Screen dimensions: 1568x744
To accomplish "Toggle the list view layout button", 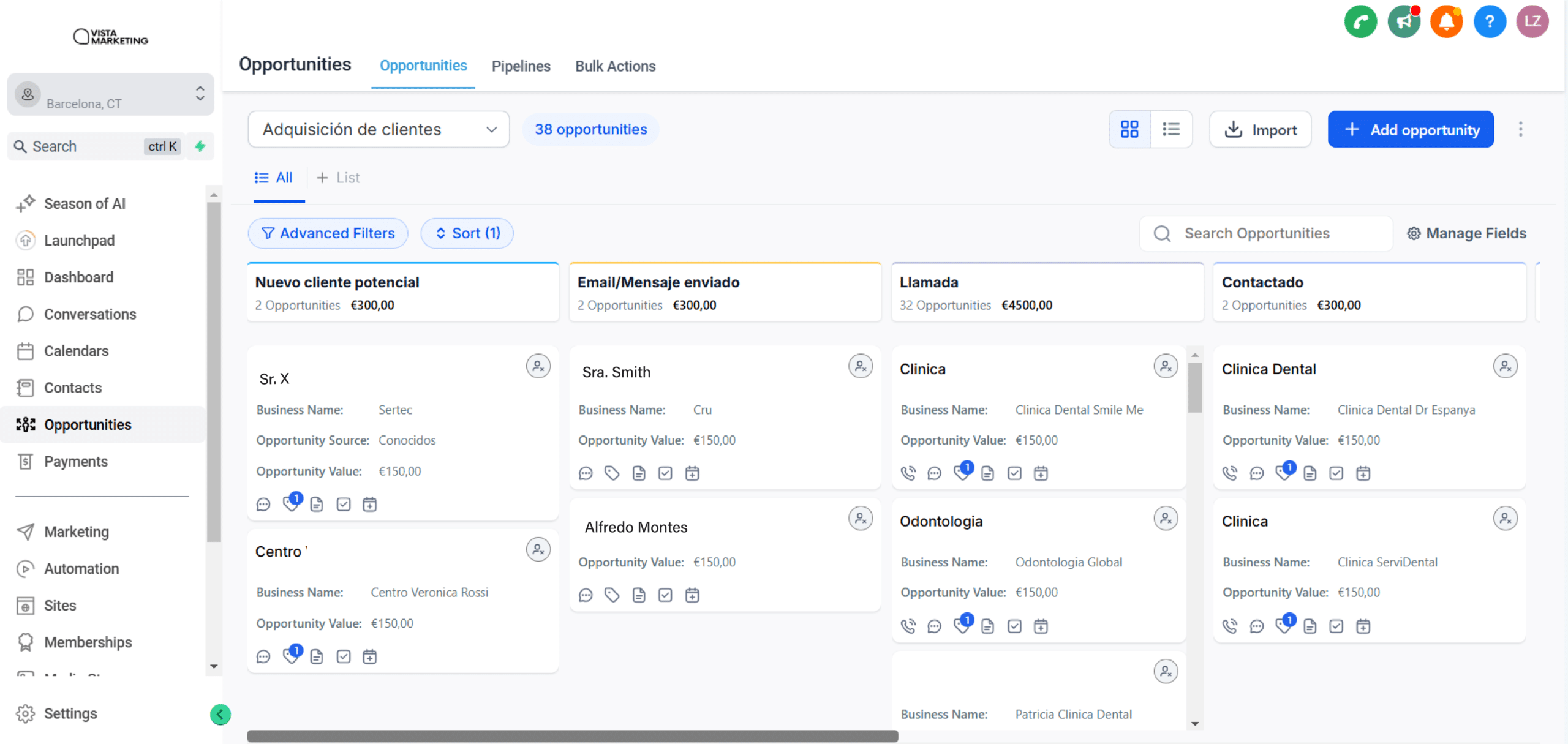I will click(x=1170, y=129).
